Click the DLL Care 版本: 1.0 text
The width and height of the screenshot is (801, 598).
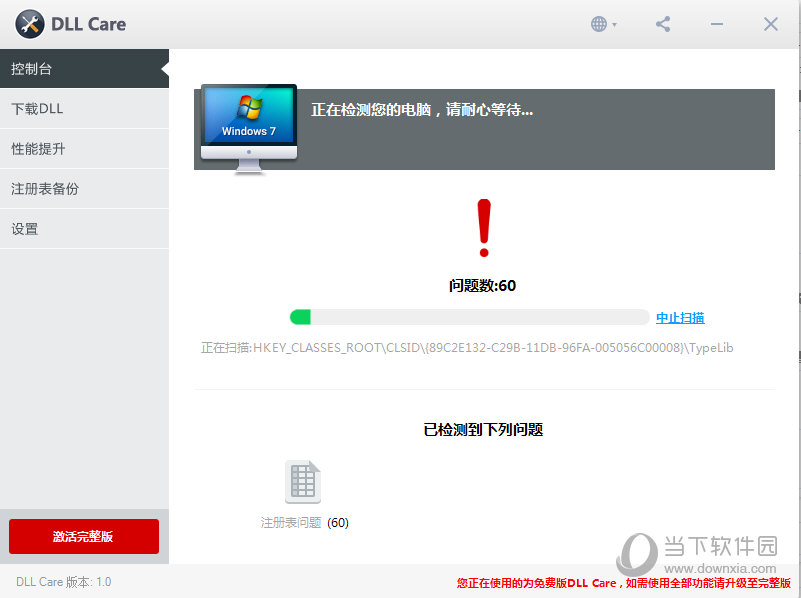(x=63, y=582)
